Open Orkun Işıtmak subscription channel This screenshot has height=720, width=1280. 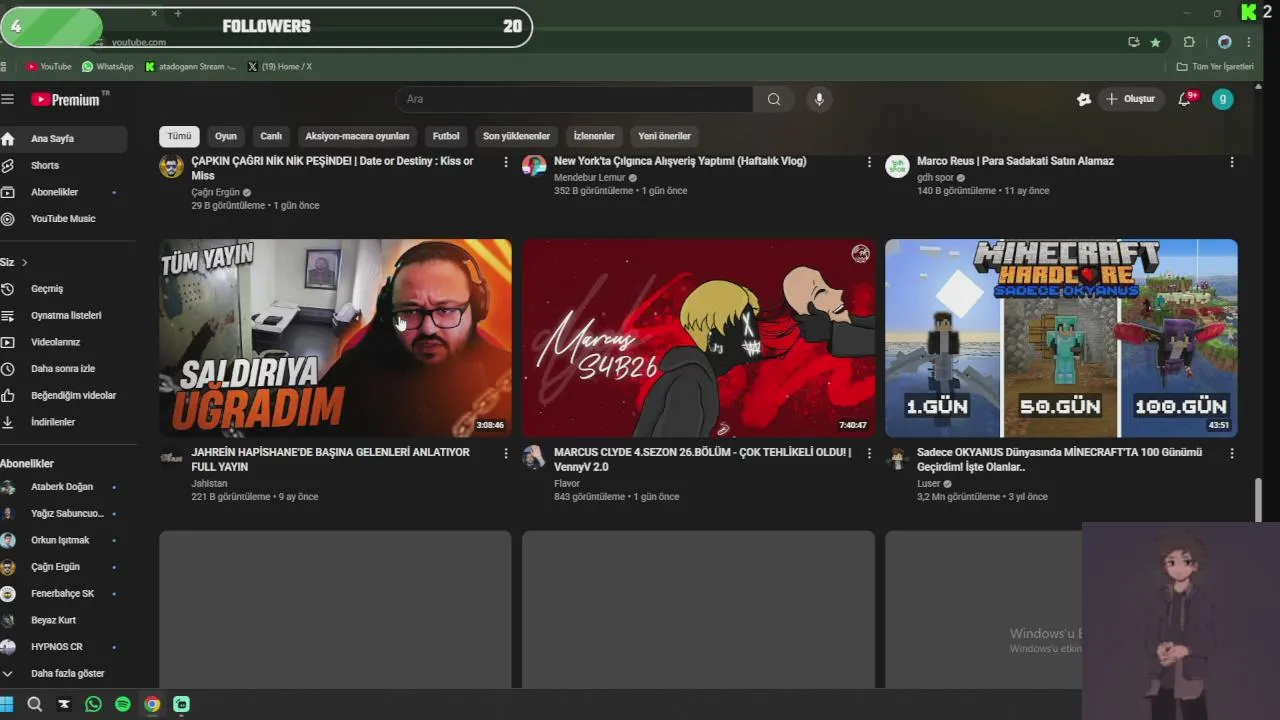click(63, 540)
